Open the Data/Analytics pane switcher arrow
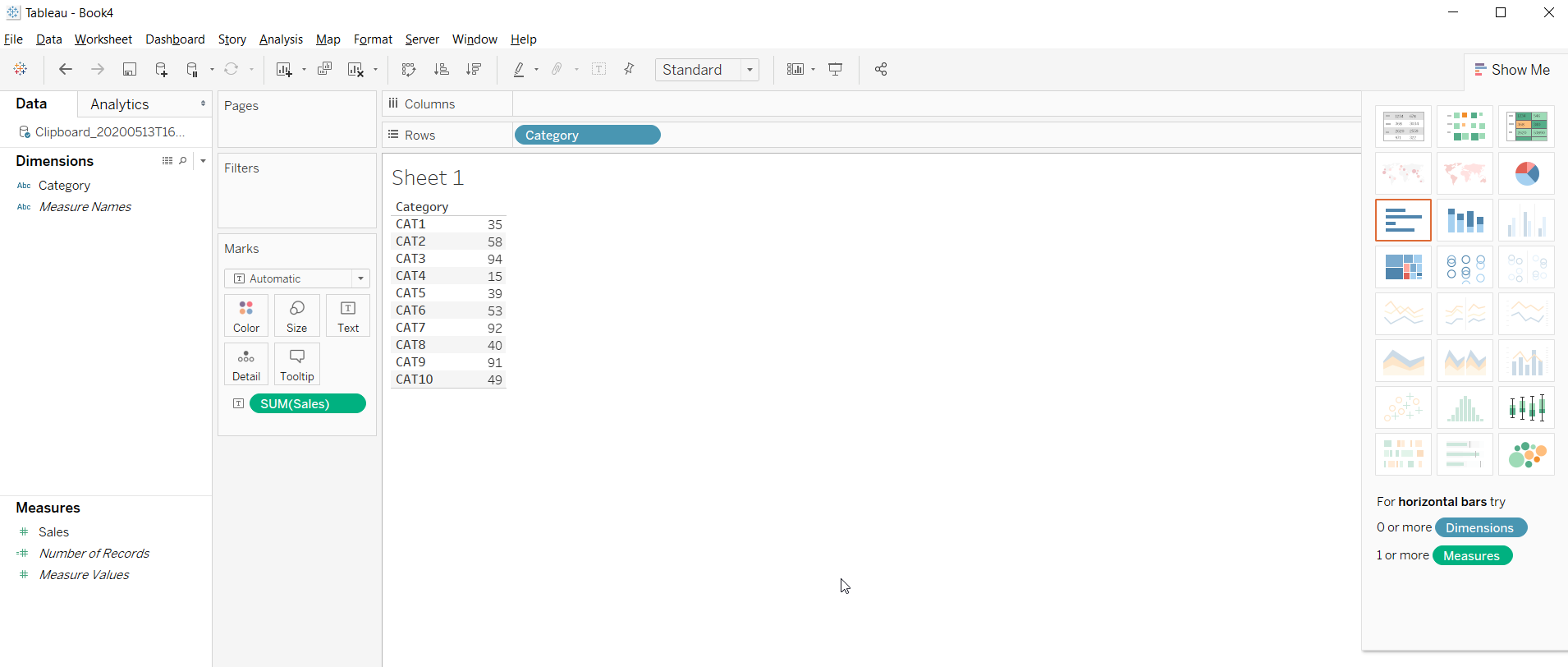The width and height of the screenshot is (1568, 667). [x=203, y=103]
